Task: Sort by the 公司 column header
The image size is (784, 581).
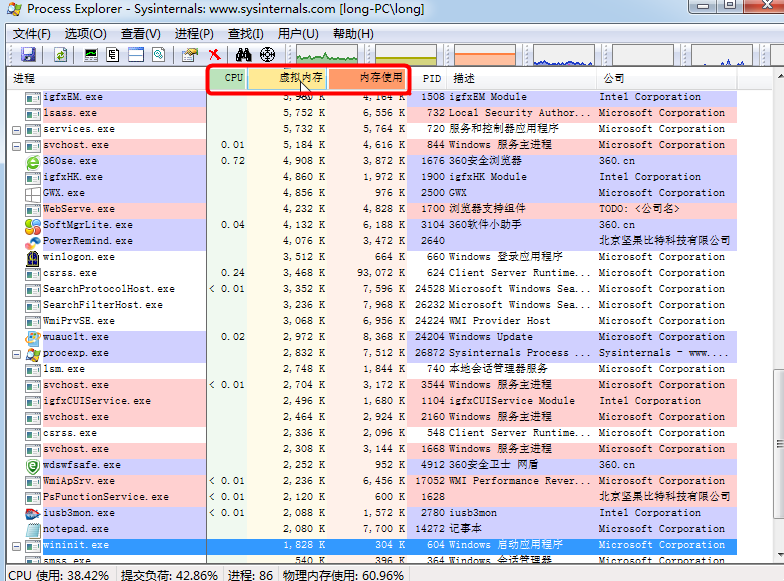Action: click(666, 78)
